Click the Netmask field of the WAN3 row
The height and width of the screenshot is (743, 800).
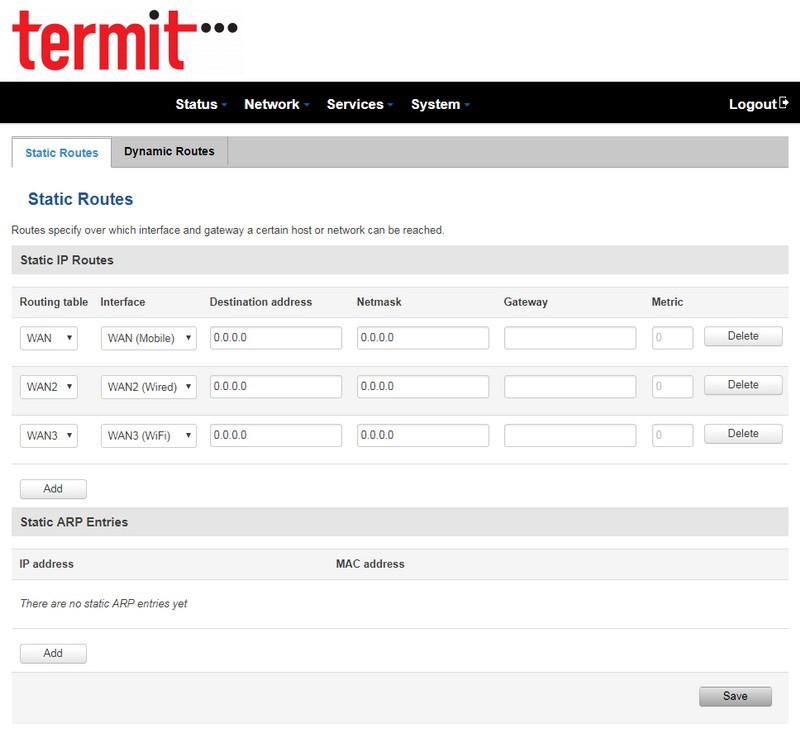tap(423, 436)
